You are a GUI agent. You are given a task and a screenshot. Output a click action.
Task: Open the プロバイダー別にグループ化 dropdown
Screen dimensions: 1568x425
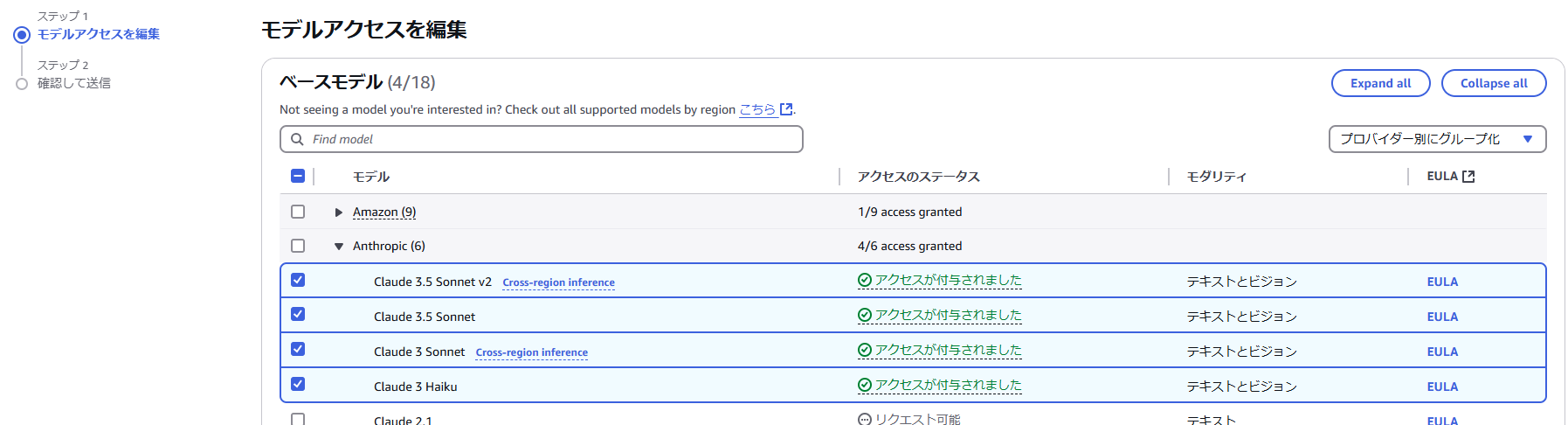pyautogui.click(x=1437, y=139)
